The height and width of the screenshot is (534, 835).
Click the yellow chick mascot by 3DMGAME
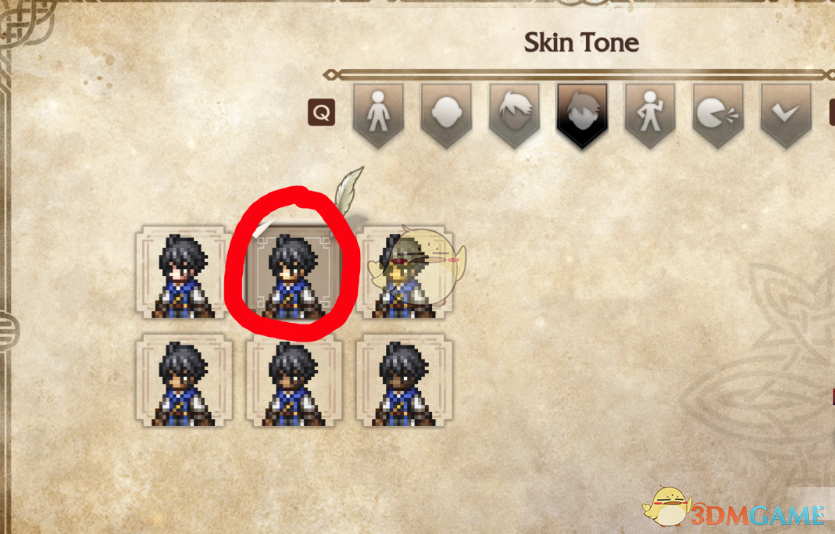667,506
